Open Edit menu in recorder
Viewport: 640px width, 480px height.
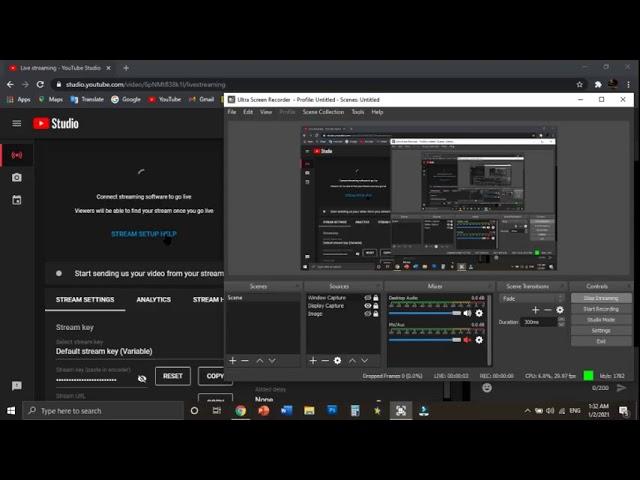point(248,112)
